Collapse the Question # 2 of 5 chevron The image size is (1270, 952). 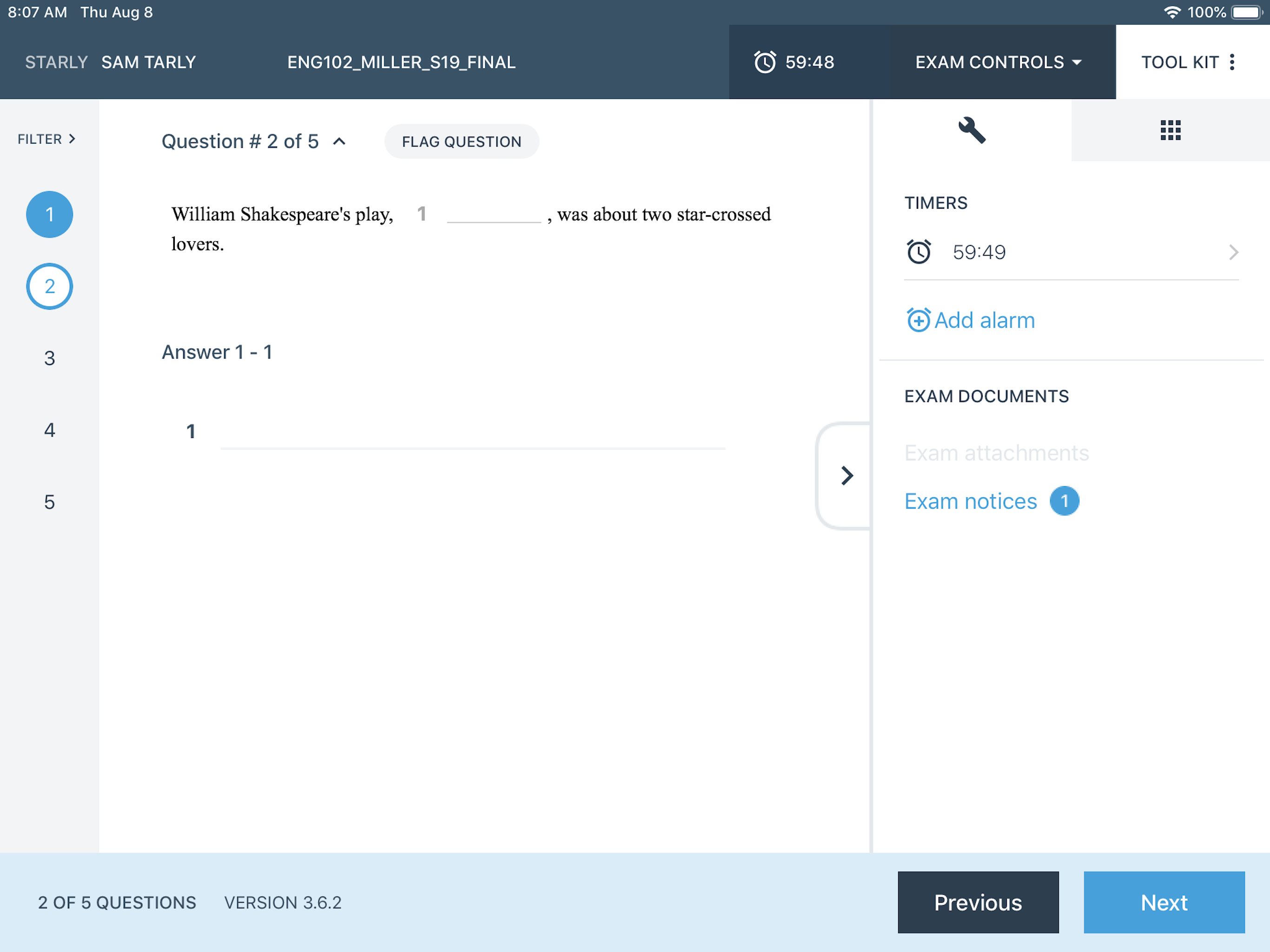coord(339,141)
